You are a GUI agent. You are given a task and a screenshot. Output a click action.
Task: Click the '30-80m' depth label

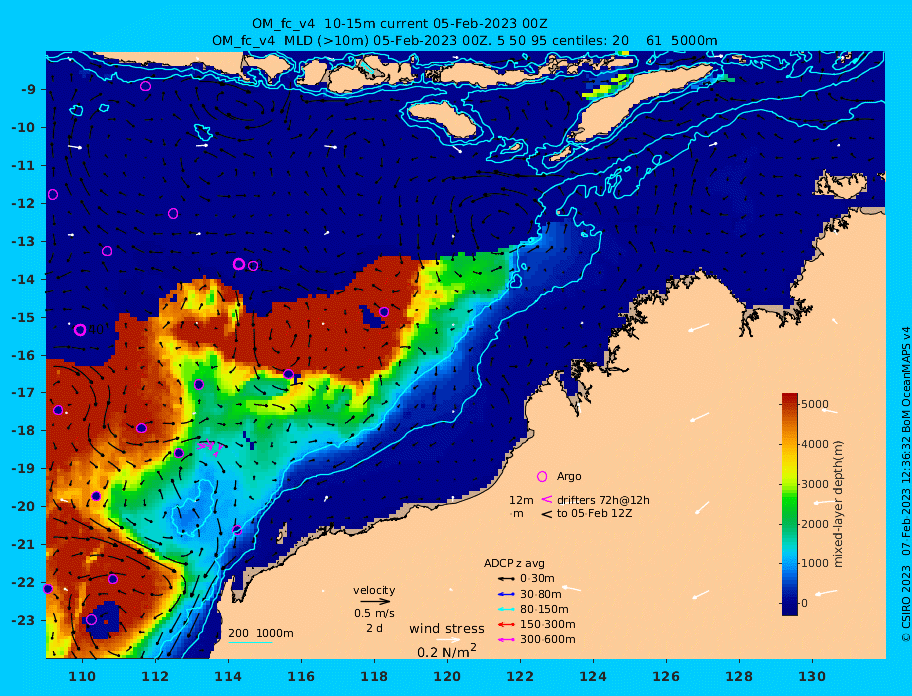tap(540, 594)
